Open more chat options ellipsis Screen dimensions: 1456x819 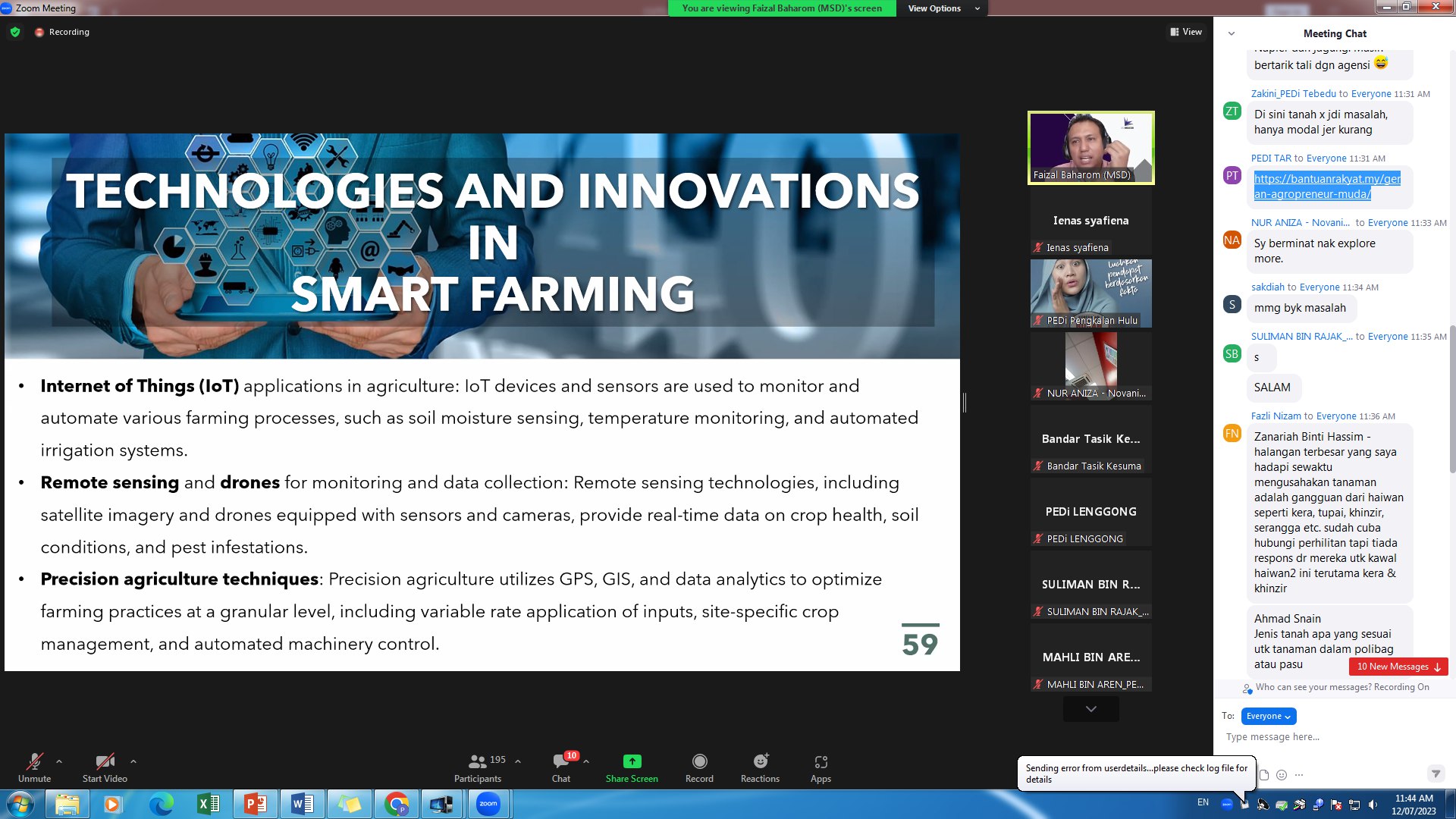tap(1299, 775)
